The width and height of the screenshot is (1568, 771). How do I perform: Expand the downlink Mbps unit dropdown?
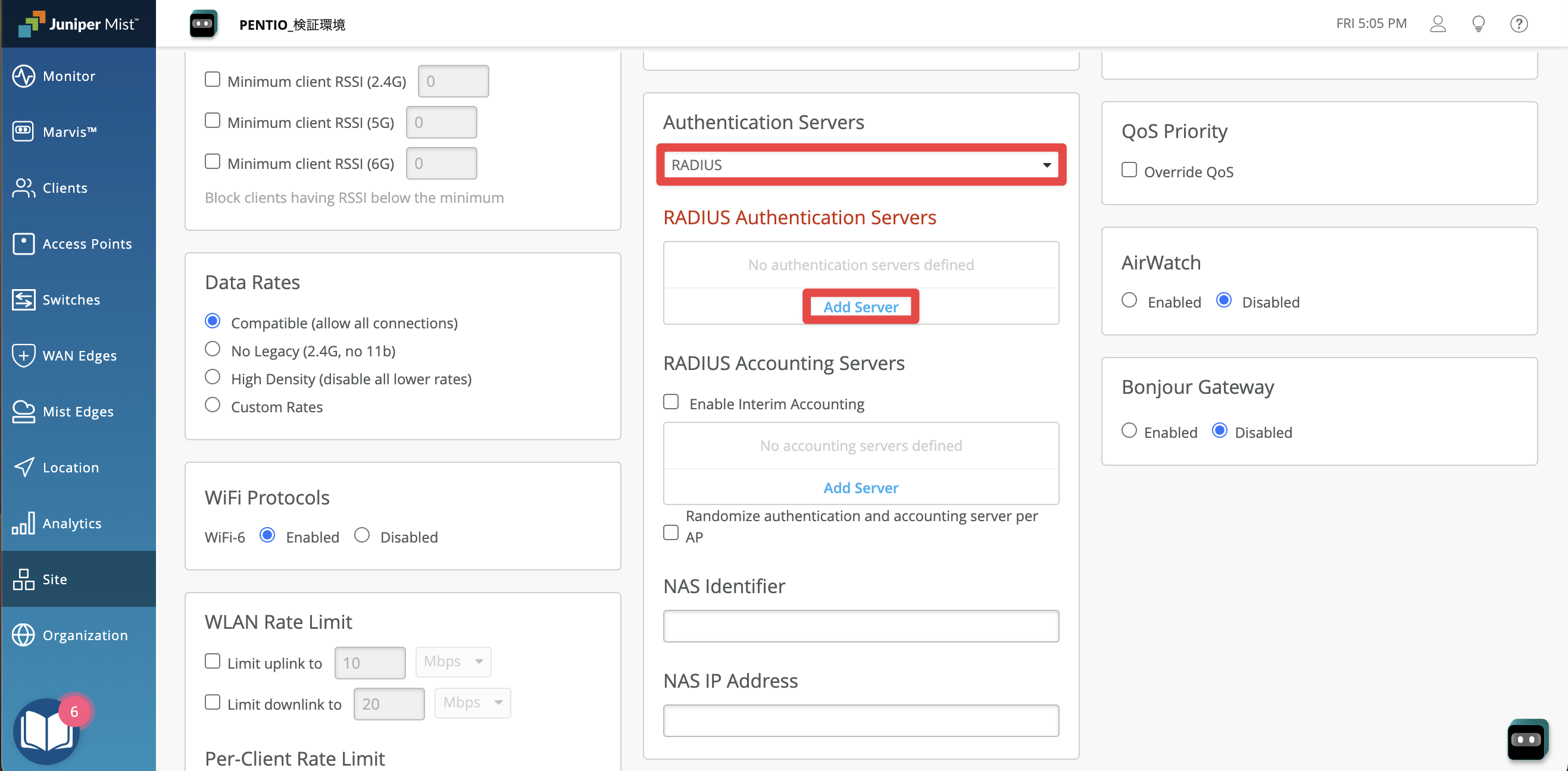(x=472, y=703)
